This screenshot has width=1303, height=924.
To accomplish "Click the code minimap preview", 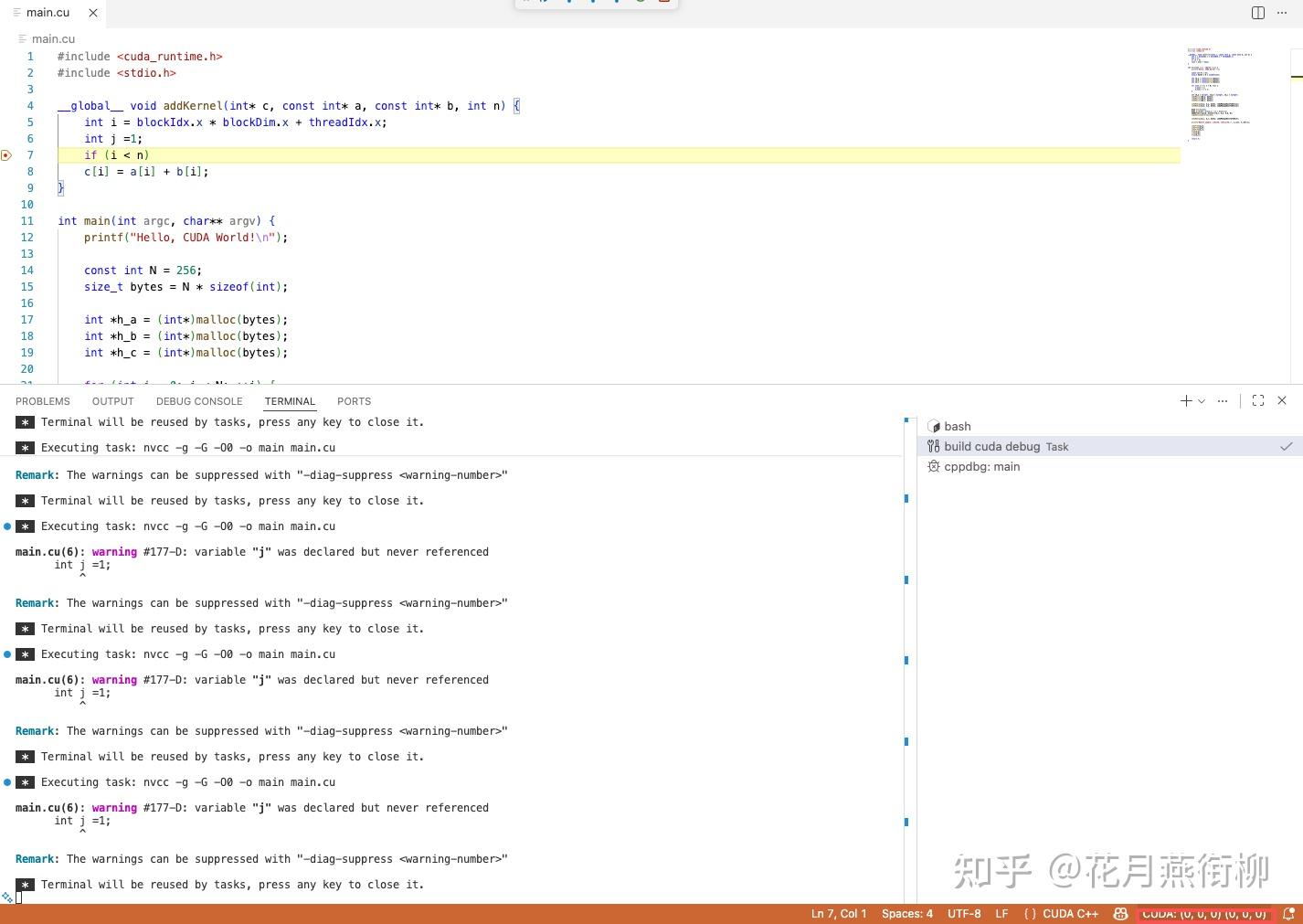I will [1220, 94].
